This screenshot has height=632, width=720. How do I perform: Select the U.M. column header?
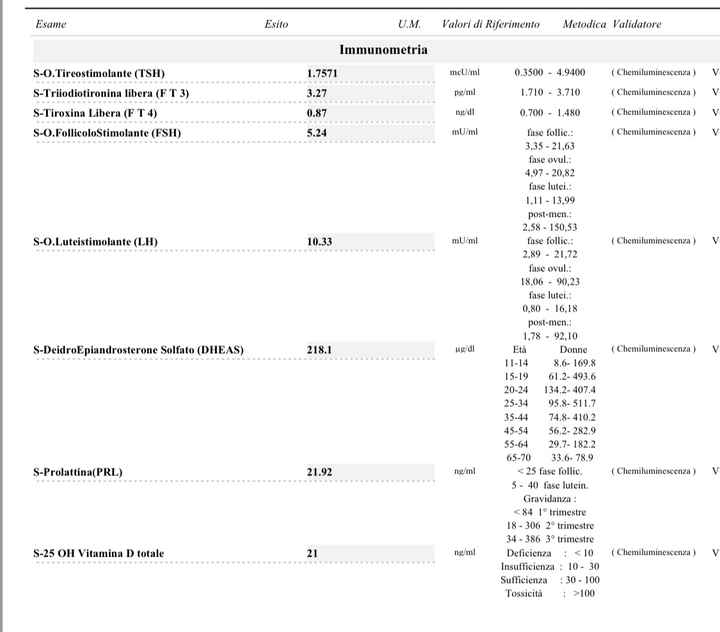tap(409, 24)
